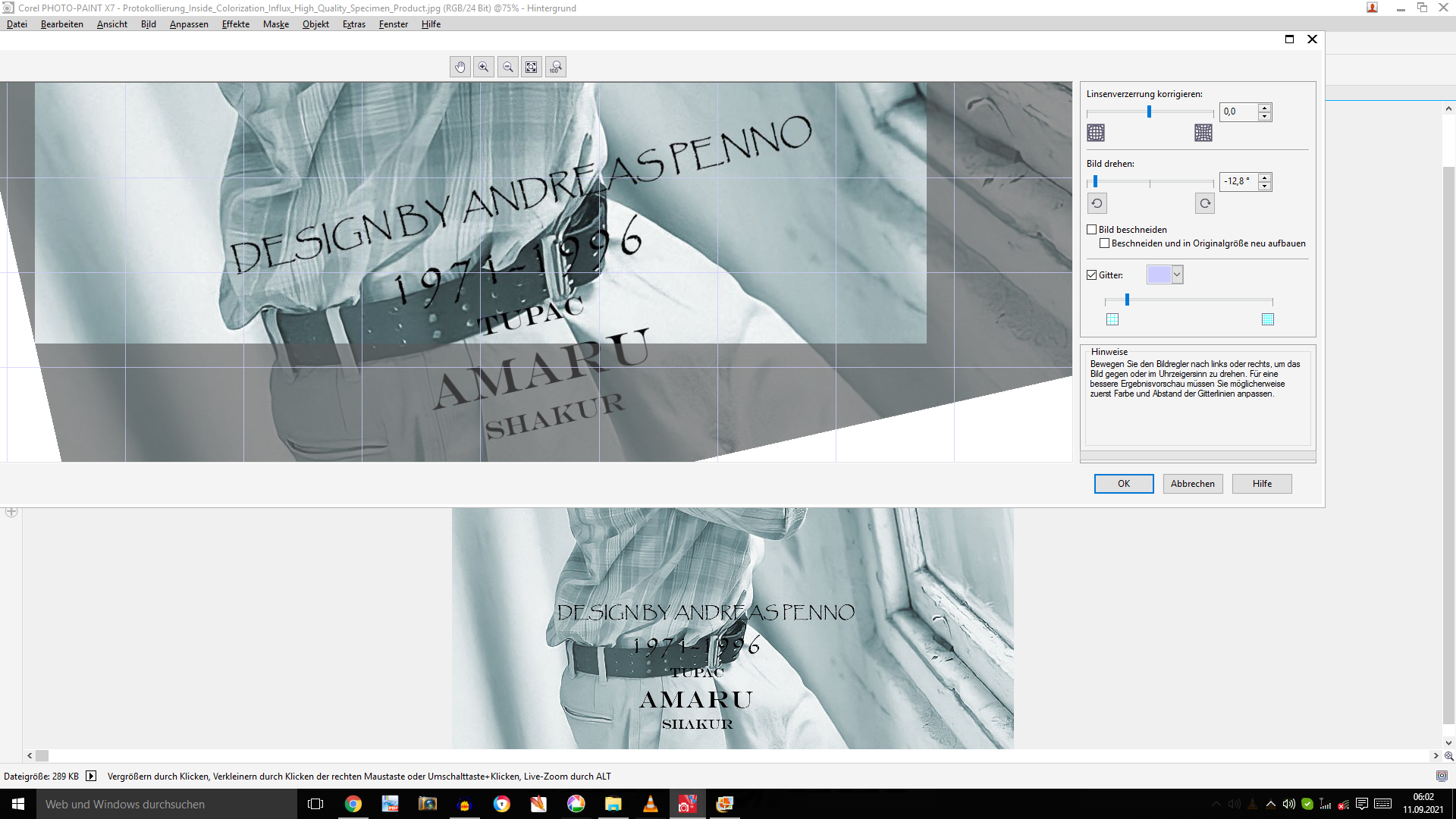
Task: Click the navigator popup icon at scrollbar corner
Action: point(1449,756)
